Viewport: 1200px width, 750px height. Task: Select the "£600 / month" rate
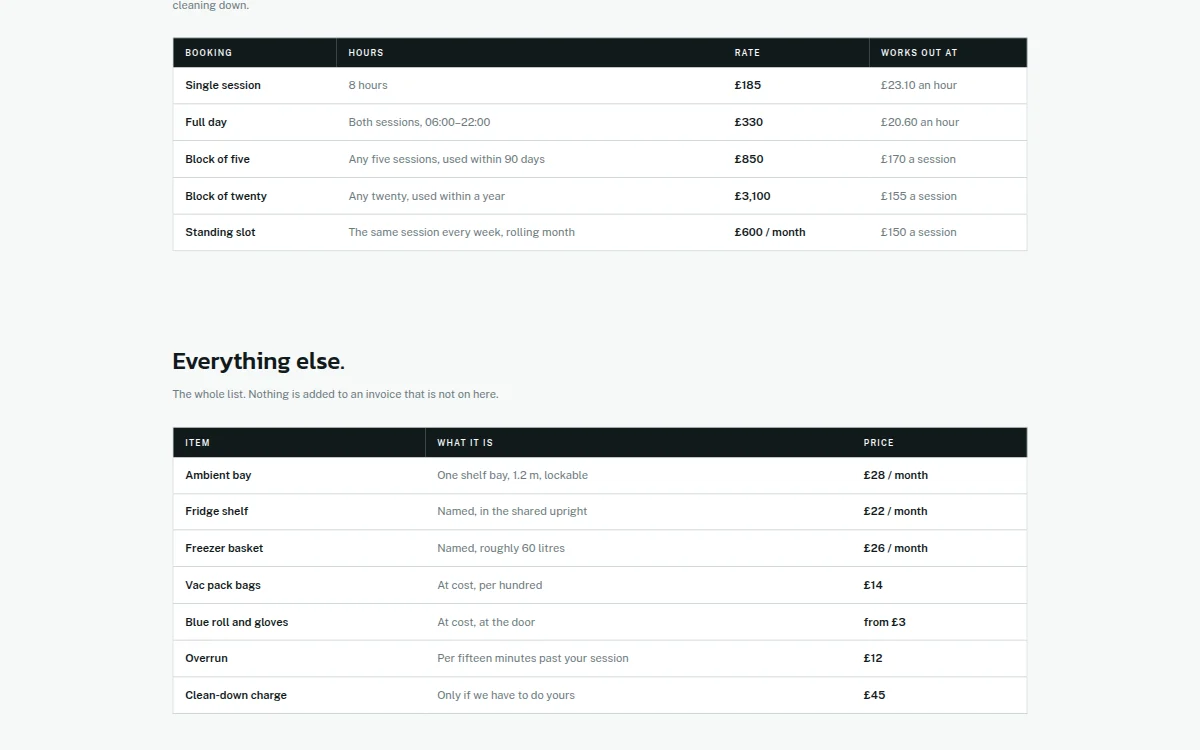pyautogui.click(x=770, y=232)
